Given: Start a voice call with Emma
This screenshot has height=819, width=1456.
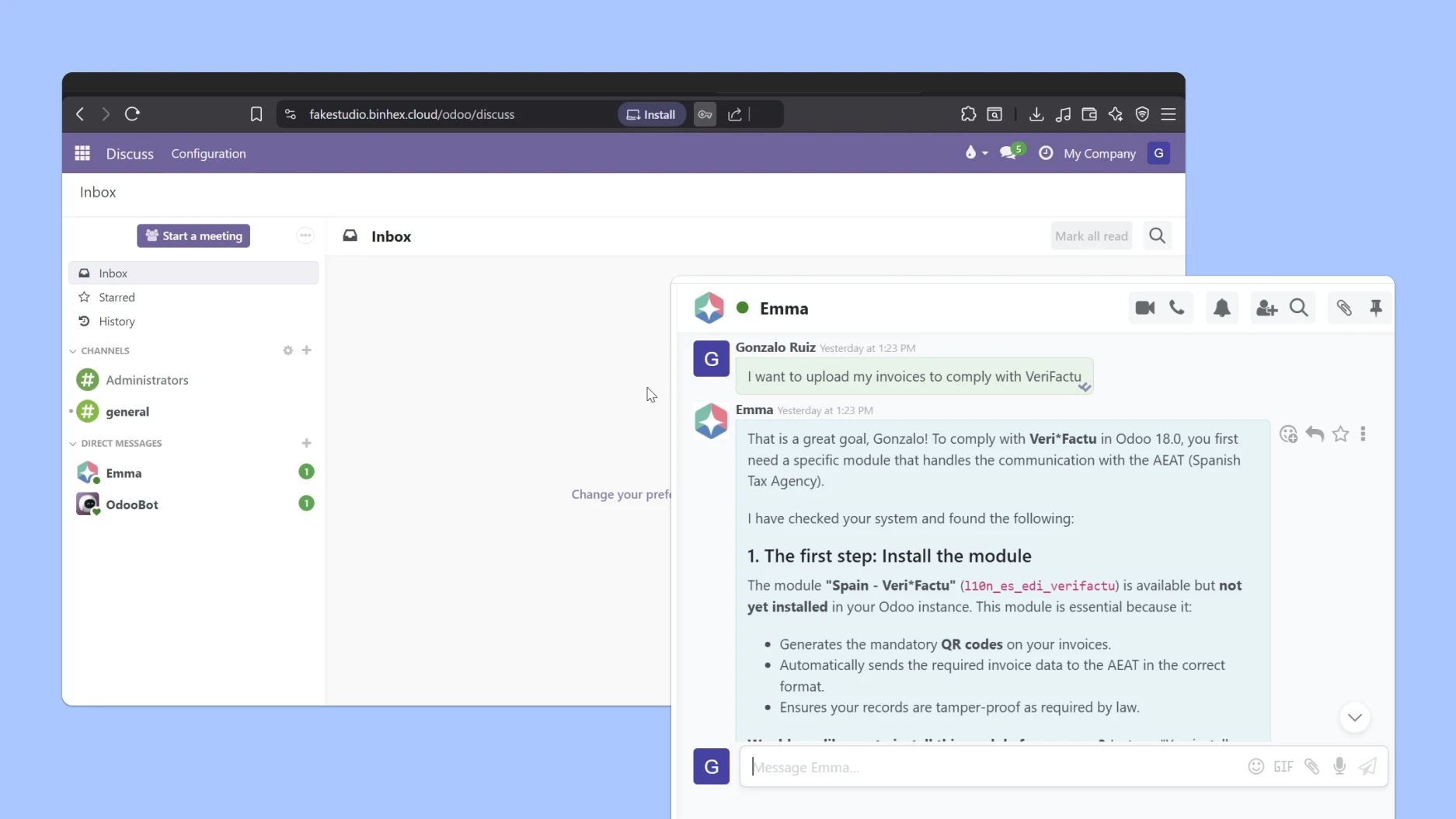Looking at the screenshot, I should click(1177, 308).
